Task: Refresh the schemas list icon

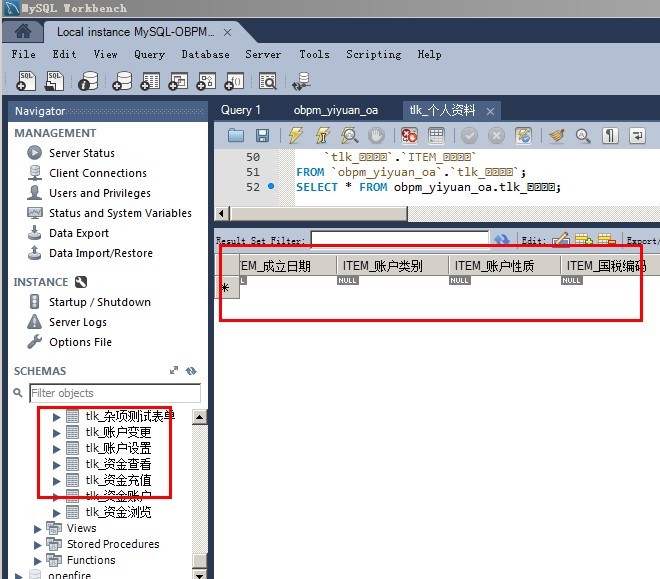Action: click(x=191, y=371)
